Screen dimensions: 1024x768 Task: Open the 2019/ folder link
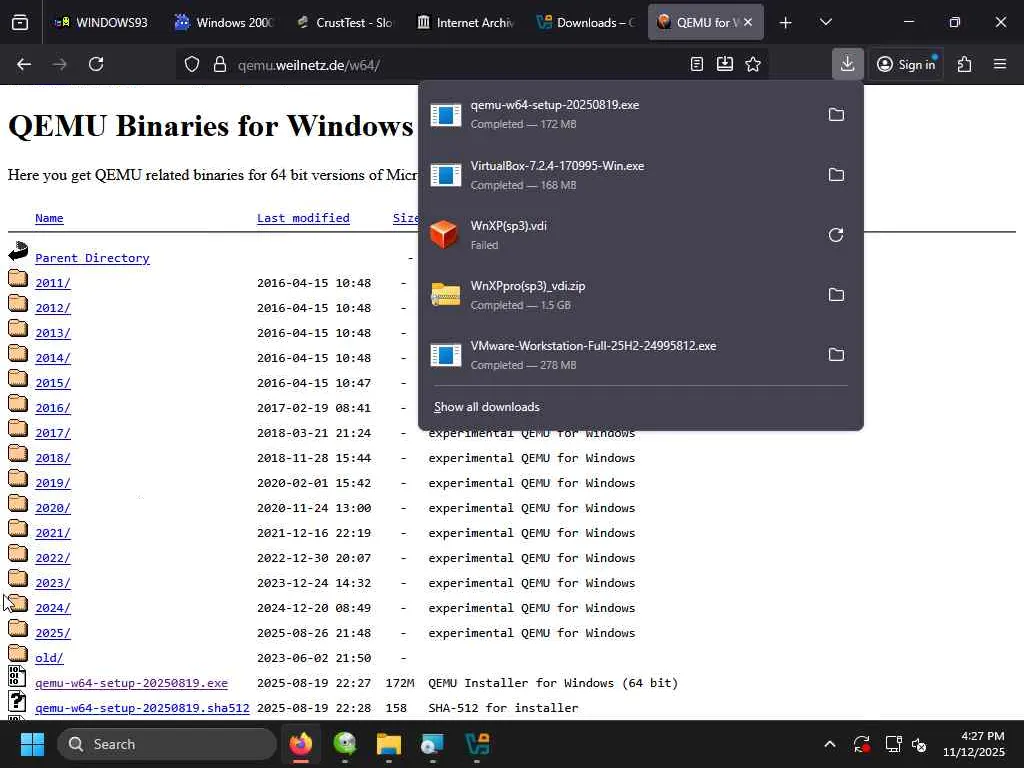pyautogui.click(x=53, y=483)
